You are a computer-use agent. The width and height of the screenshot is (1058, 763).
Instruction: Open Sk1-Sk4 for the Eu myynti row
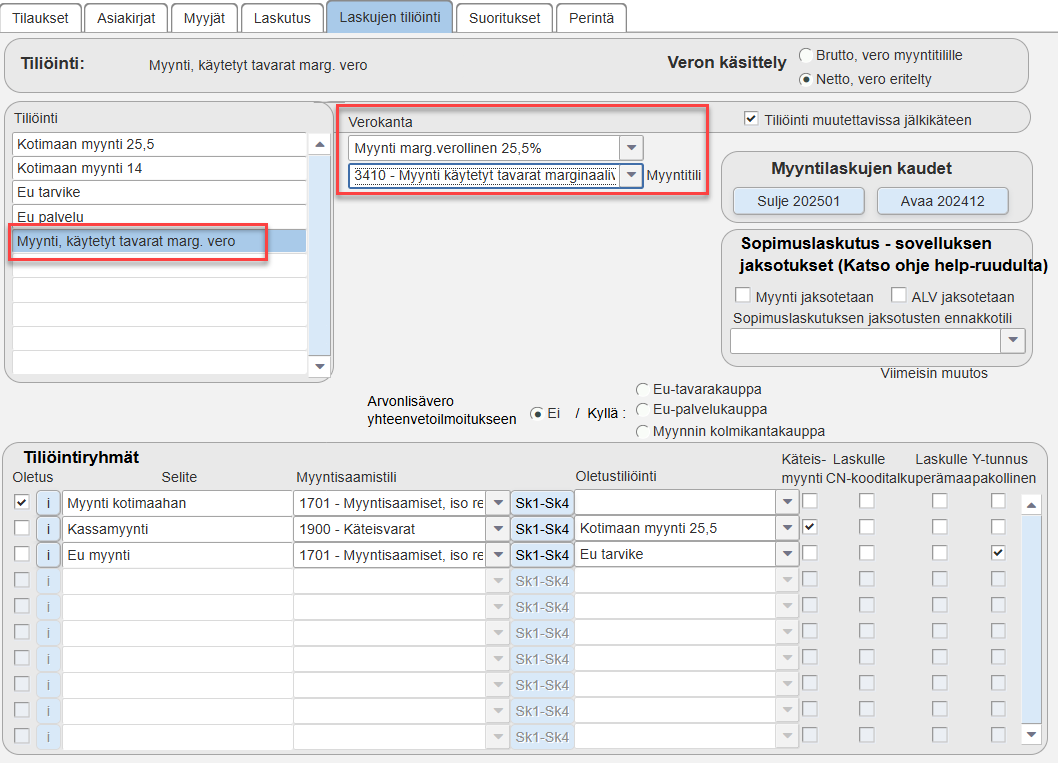pos(542,555)
